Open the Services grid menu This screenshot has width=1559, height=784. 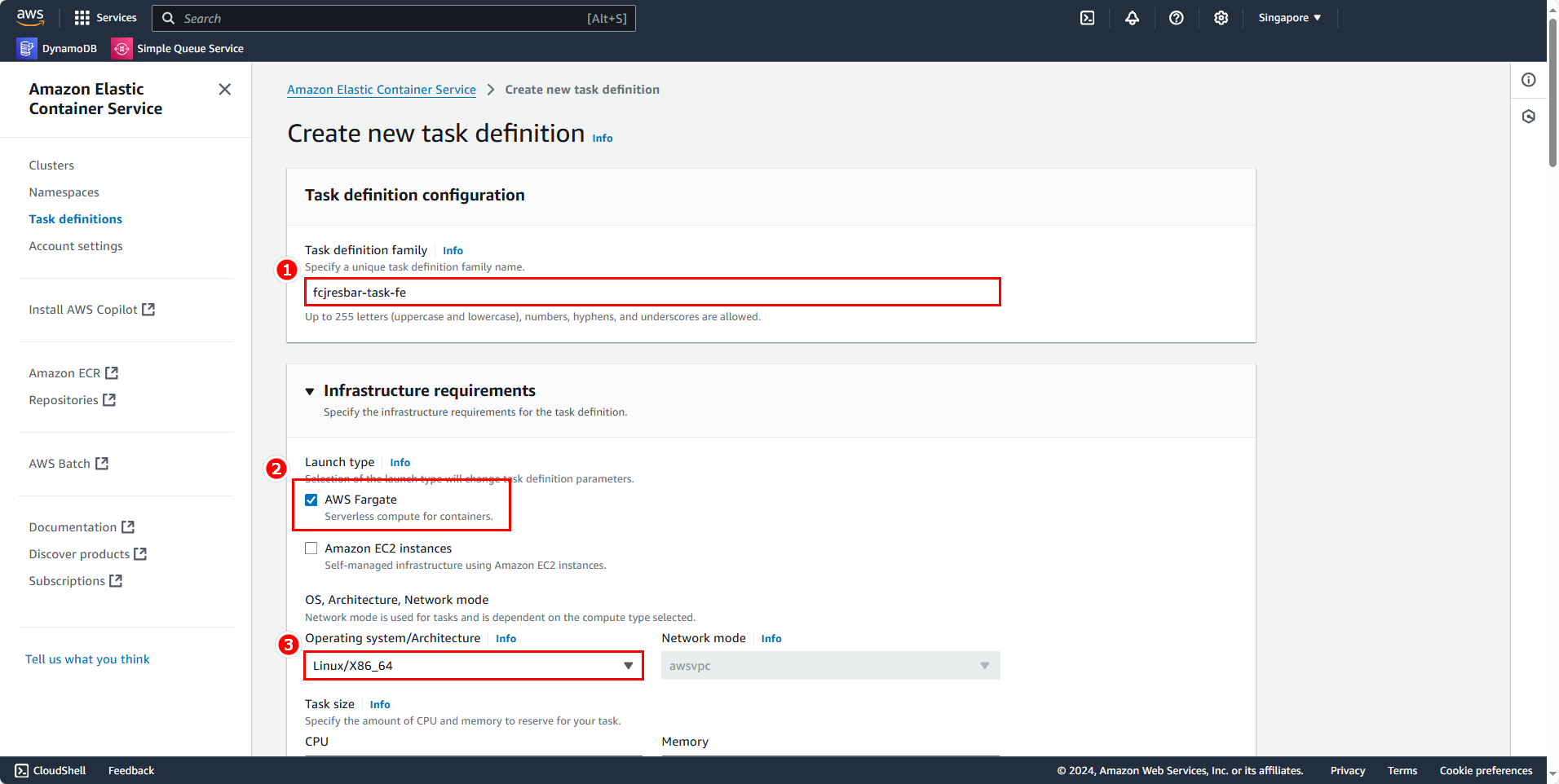click(82, 18)
